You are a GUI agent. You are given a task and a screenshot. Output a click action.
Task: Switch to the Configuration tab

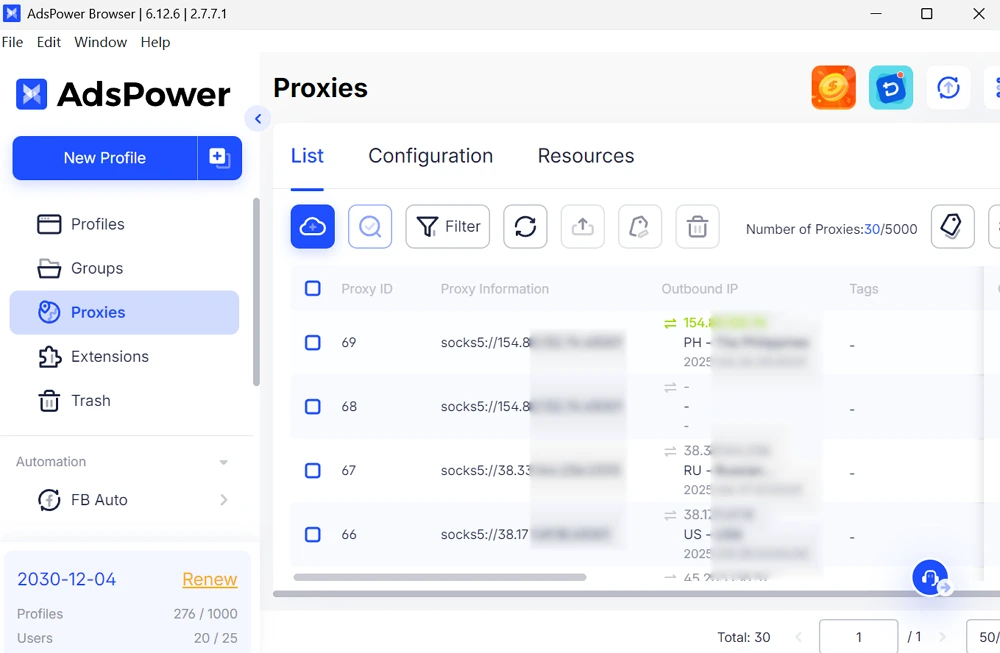(x=430, y=156)
